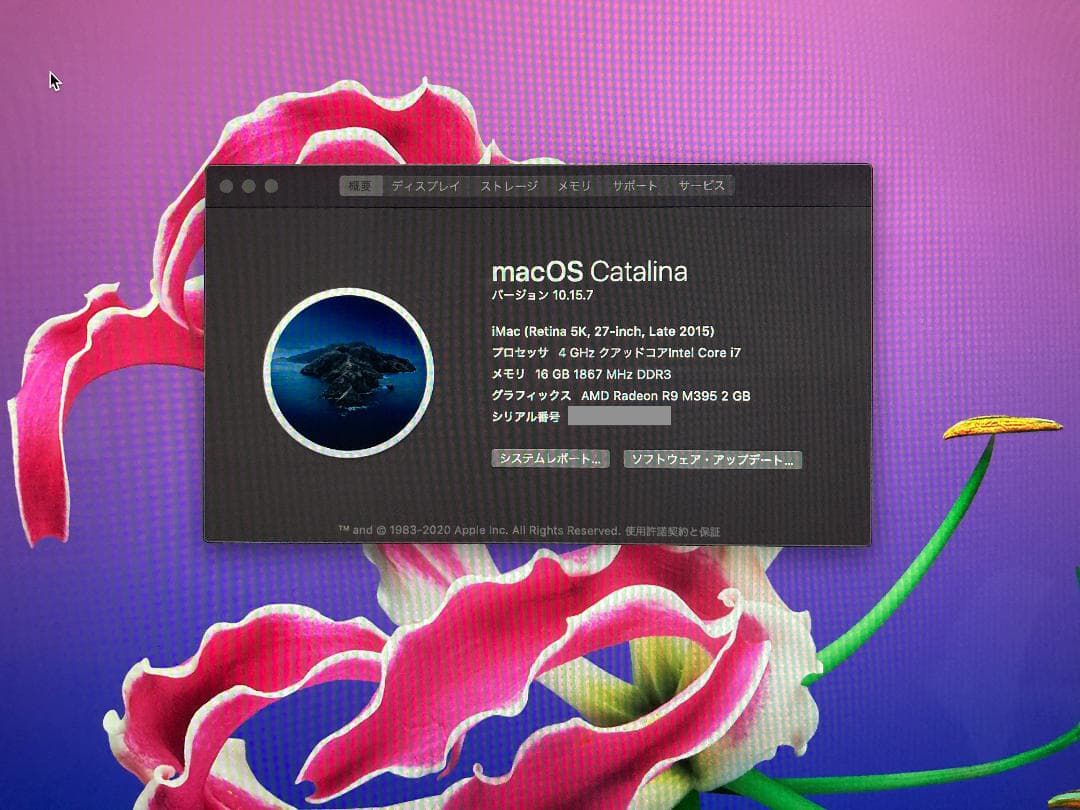Image resolution: width=1080 pixels, height=810 pixels.
Task: Click the macOS Catalina title text
Action: pyautogui.click(x=590, y=271)
